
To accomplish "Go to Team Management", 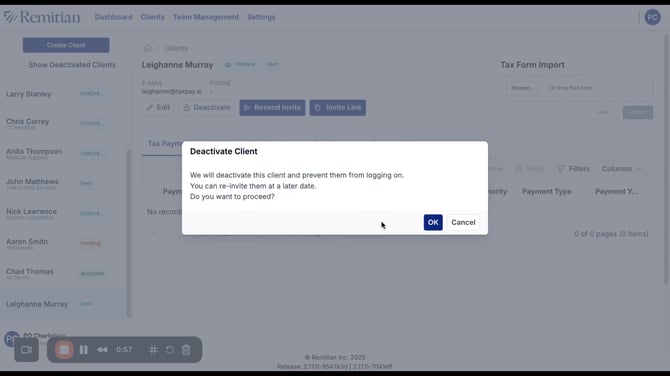I will (x=206, y=17).
